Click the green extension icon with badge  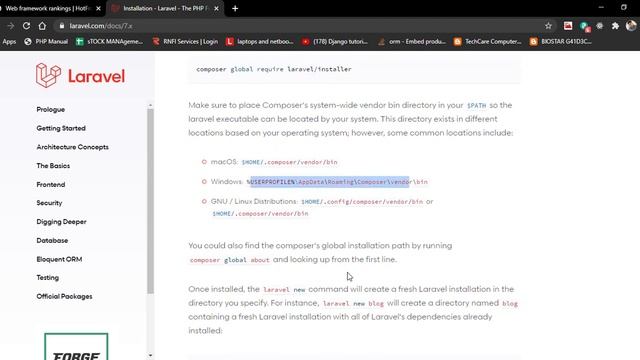point(584,26)
